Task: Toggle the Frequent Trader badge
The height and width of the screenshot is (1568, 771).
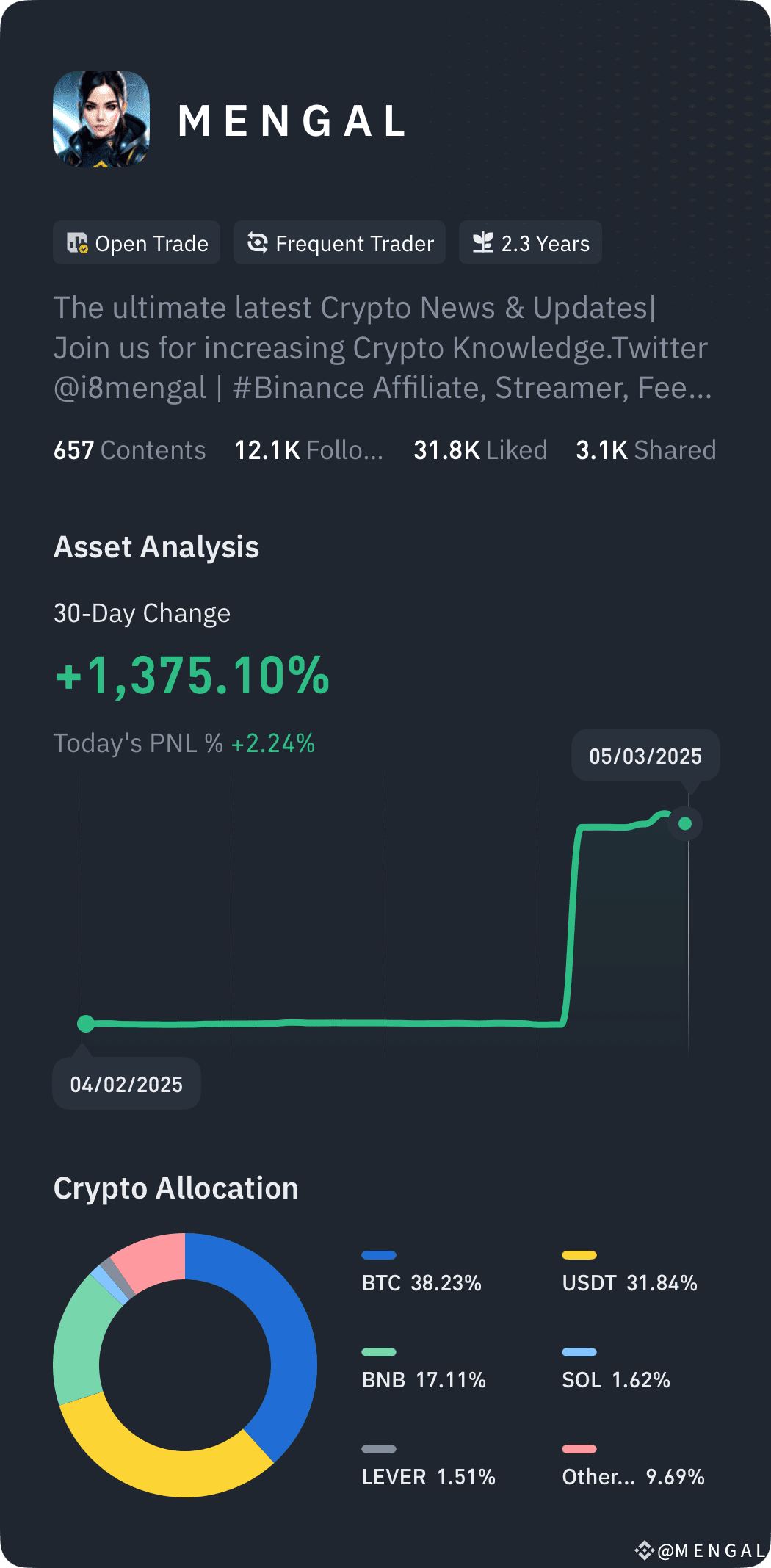Action: [x=339, y=242]
